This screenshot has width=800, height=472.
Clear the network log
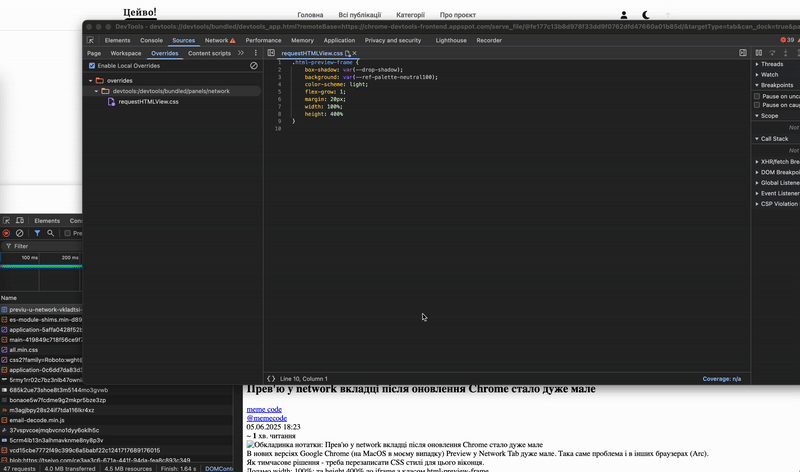coord(20,233)
